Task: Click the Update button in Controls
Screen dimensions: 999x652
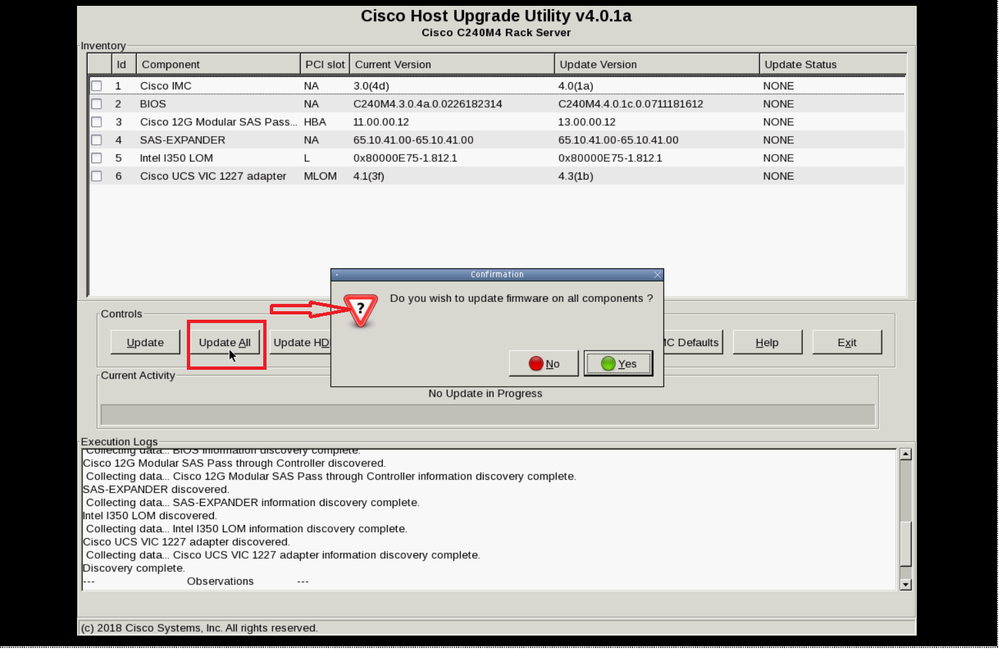Action: pyautogui.click(x=145, y=342)
